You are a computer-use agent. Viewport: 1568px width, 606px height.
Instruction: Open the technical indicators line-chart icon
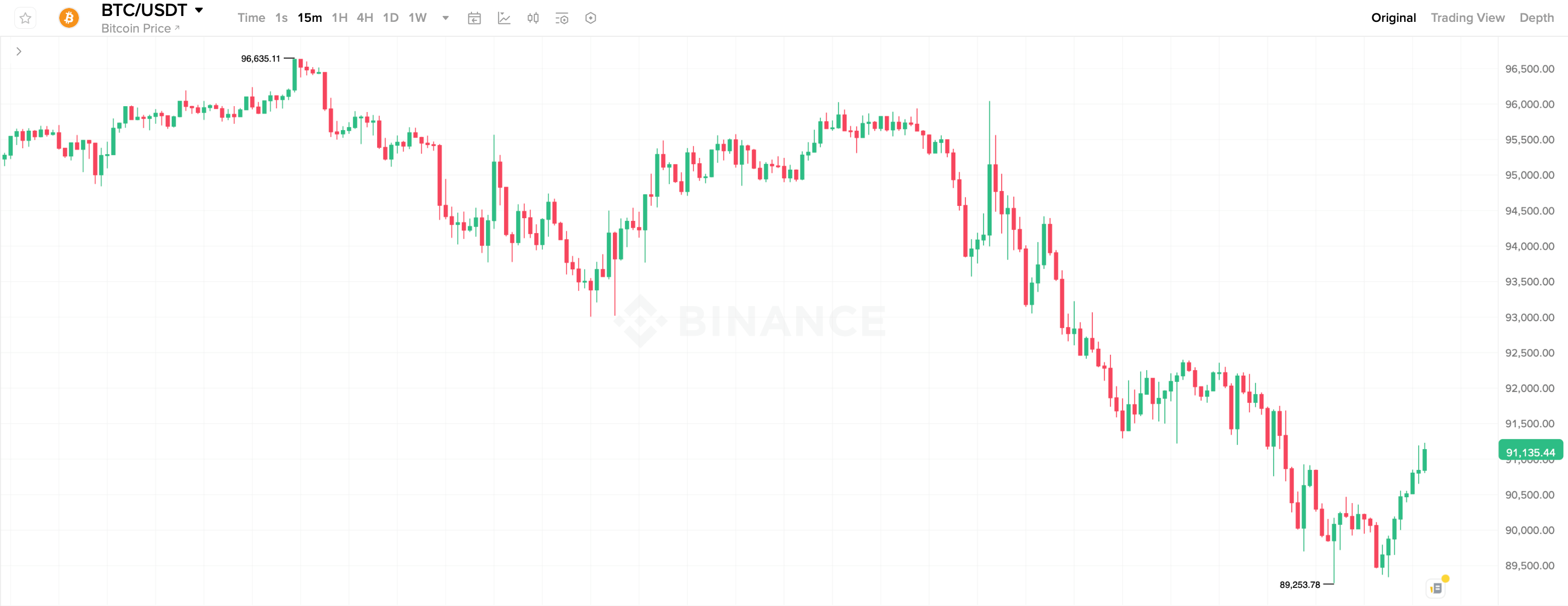(504, 18)
